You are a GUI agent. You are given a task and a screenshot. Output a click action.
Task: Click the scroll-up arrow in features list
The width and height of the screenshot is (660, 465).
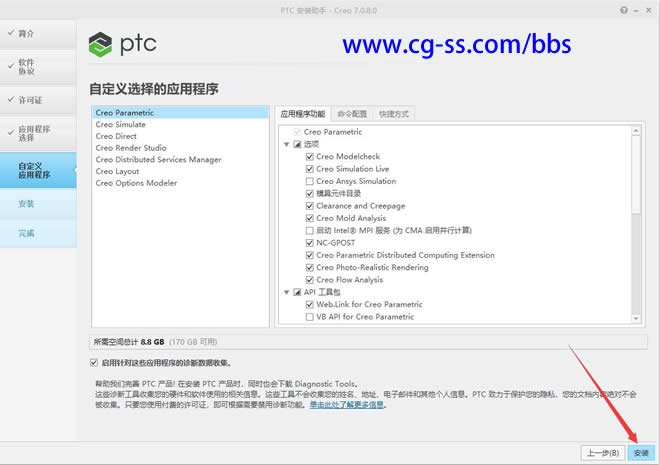tap(636, 131)
